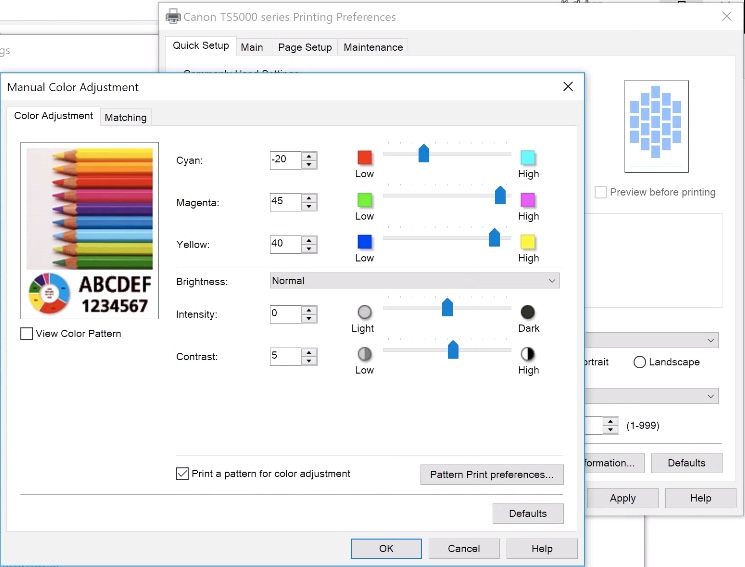Select Landscape orientation radio button
The width and height of the screenshot is (745, 567).
pyautogui.click(x=640, y=362)
